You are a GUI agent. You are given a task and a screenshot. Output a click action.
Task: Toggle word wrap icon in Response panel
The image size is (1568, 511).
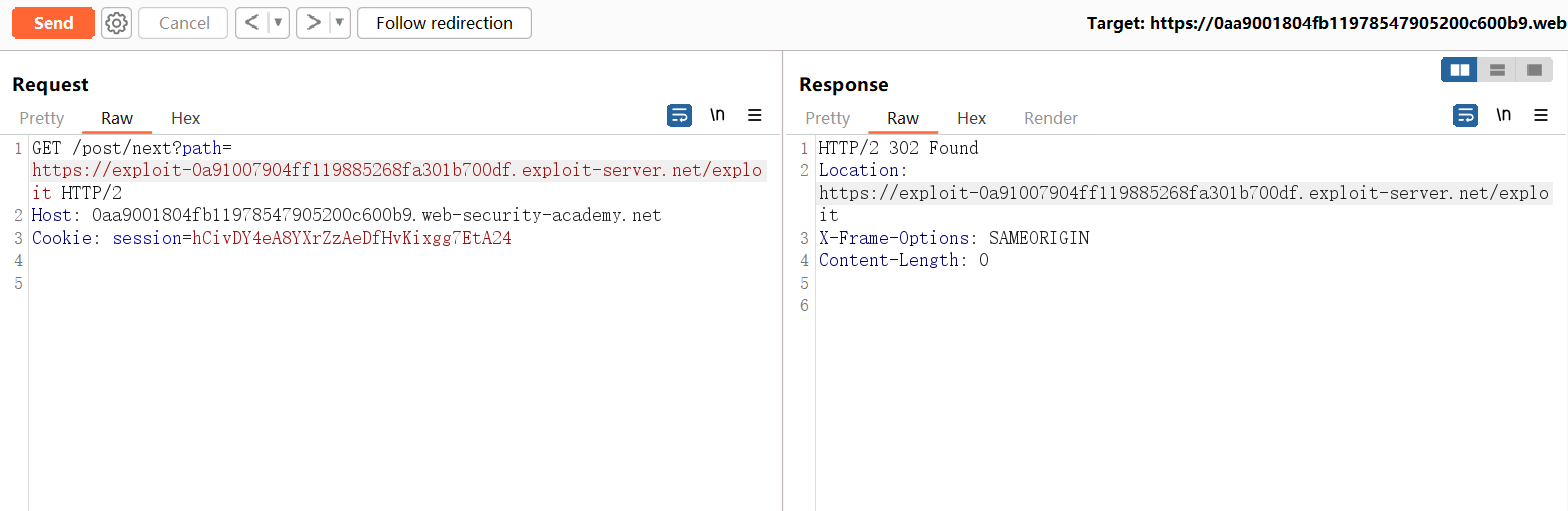click(x=1465, y=116)
